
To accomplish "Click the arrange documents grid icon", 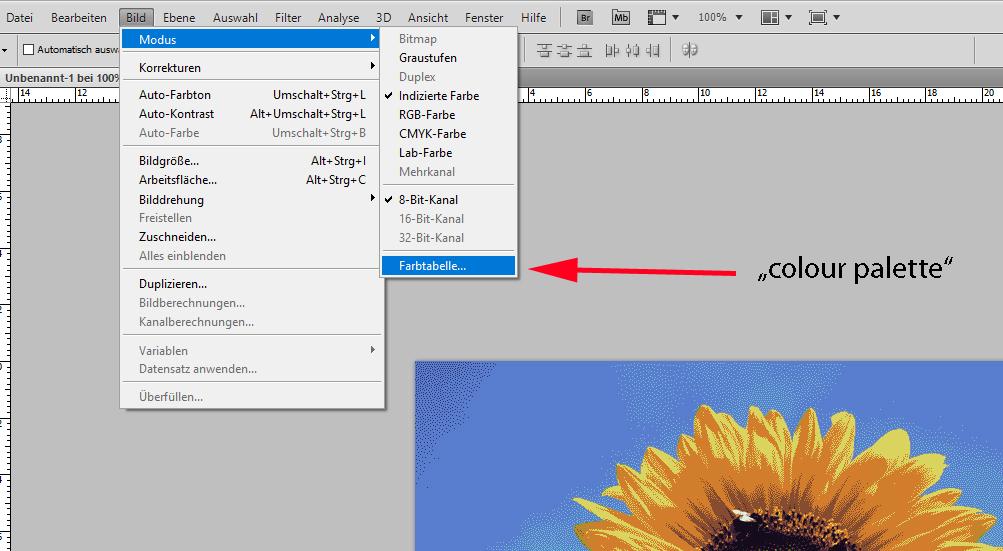I will [x=769, y=18].
